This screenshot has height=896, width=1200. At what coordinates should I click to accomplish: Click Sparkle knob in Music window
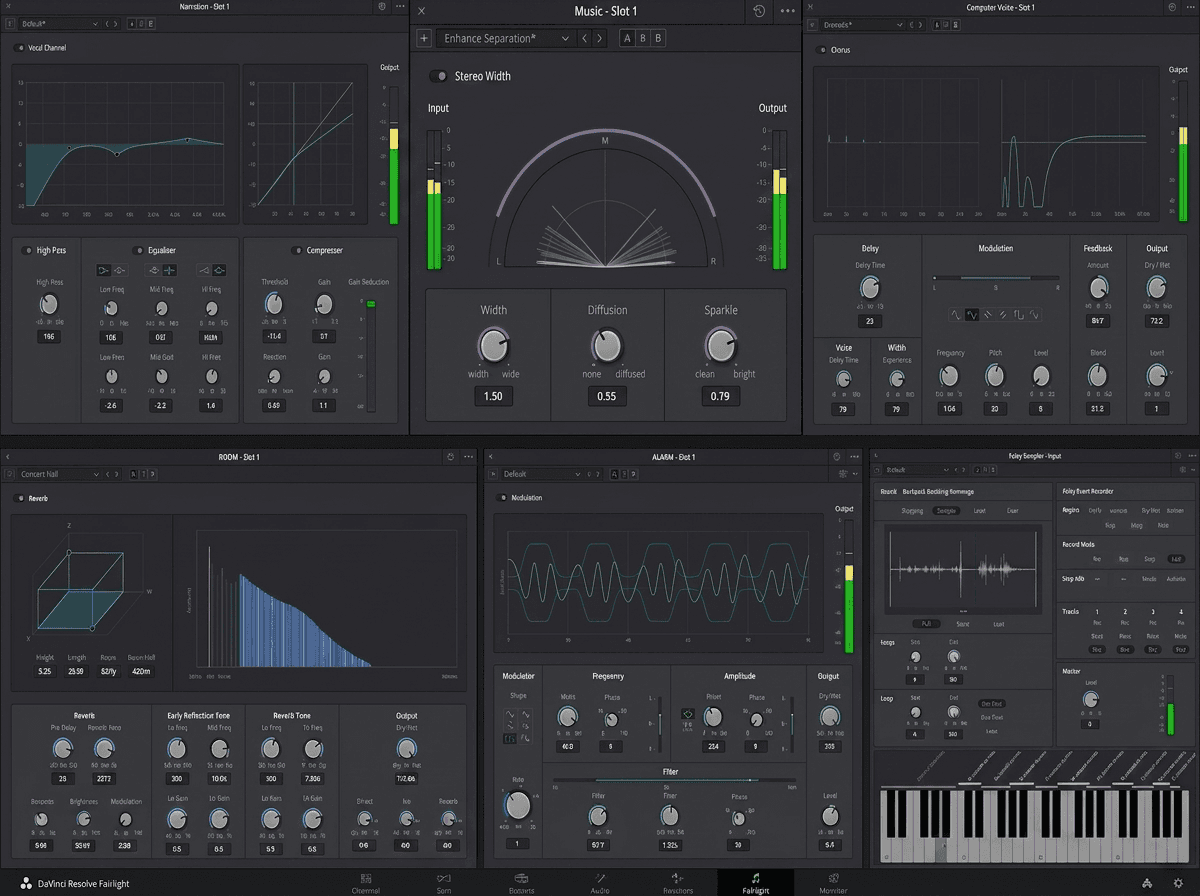(719, 346)
